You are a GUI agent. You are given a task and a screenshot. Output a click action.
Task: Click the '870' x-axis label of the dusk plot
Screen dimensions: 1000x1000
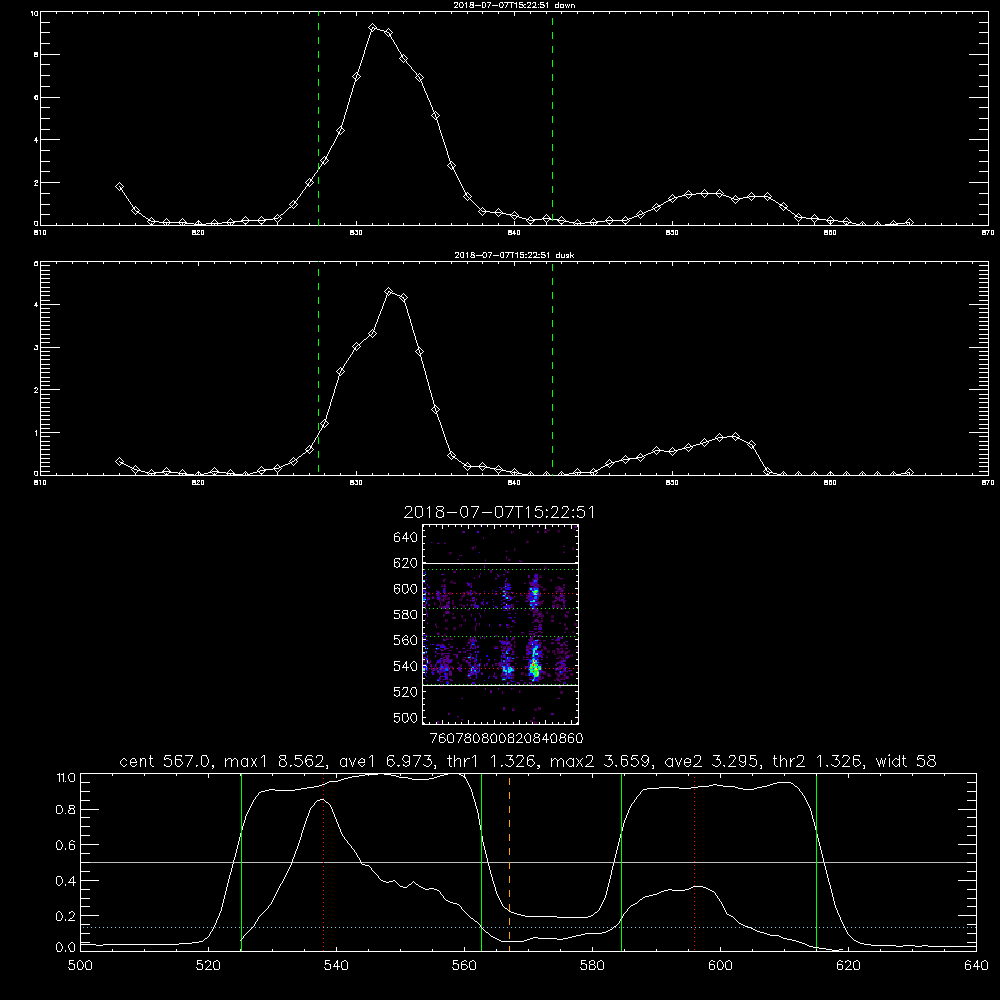[x=988, y=483]
